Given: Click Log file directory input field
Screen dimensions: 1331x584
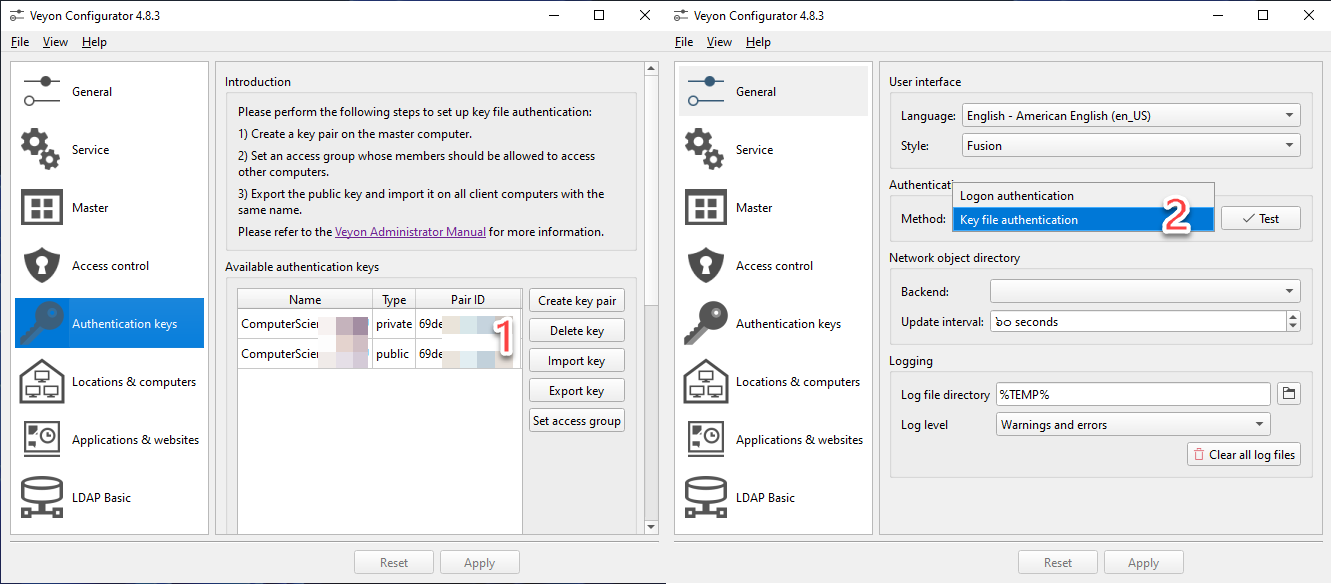Looking at the screenshot, I should click(x=1134, y=395).
